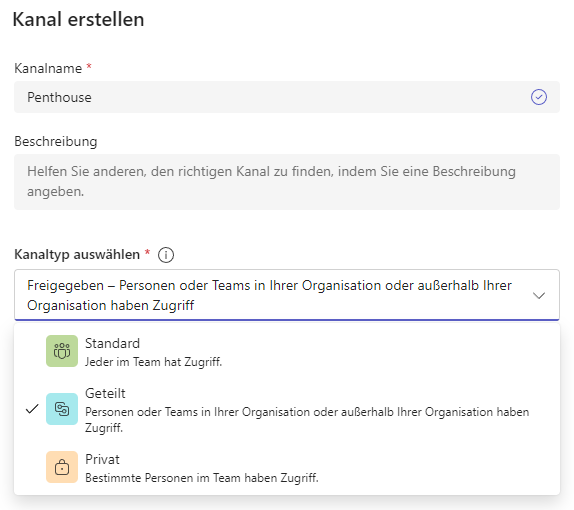This screenshot has height=510, width=574.
Task: Collapse the channel type dropdown chevron
Action: click(539, 295)
